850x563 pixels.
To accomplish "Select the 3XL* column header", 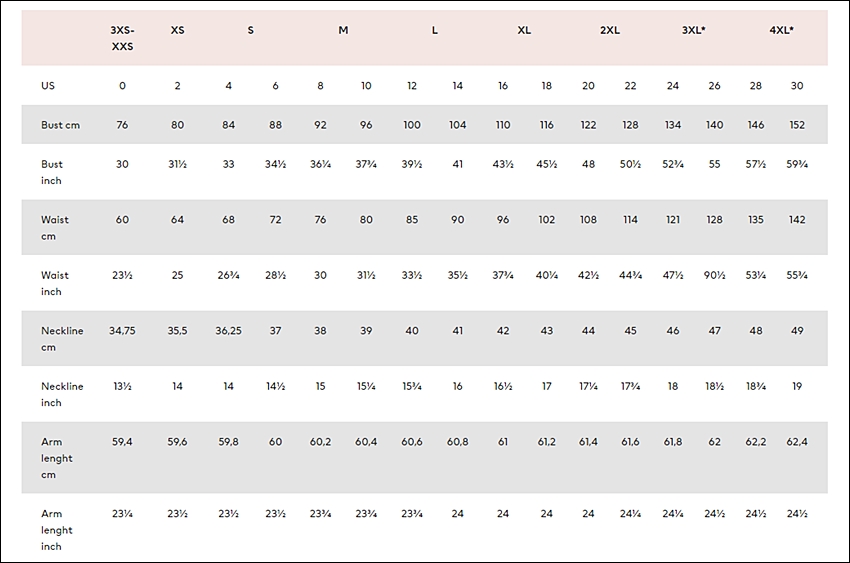I will point(693,30).
